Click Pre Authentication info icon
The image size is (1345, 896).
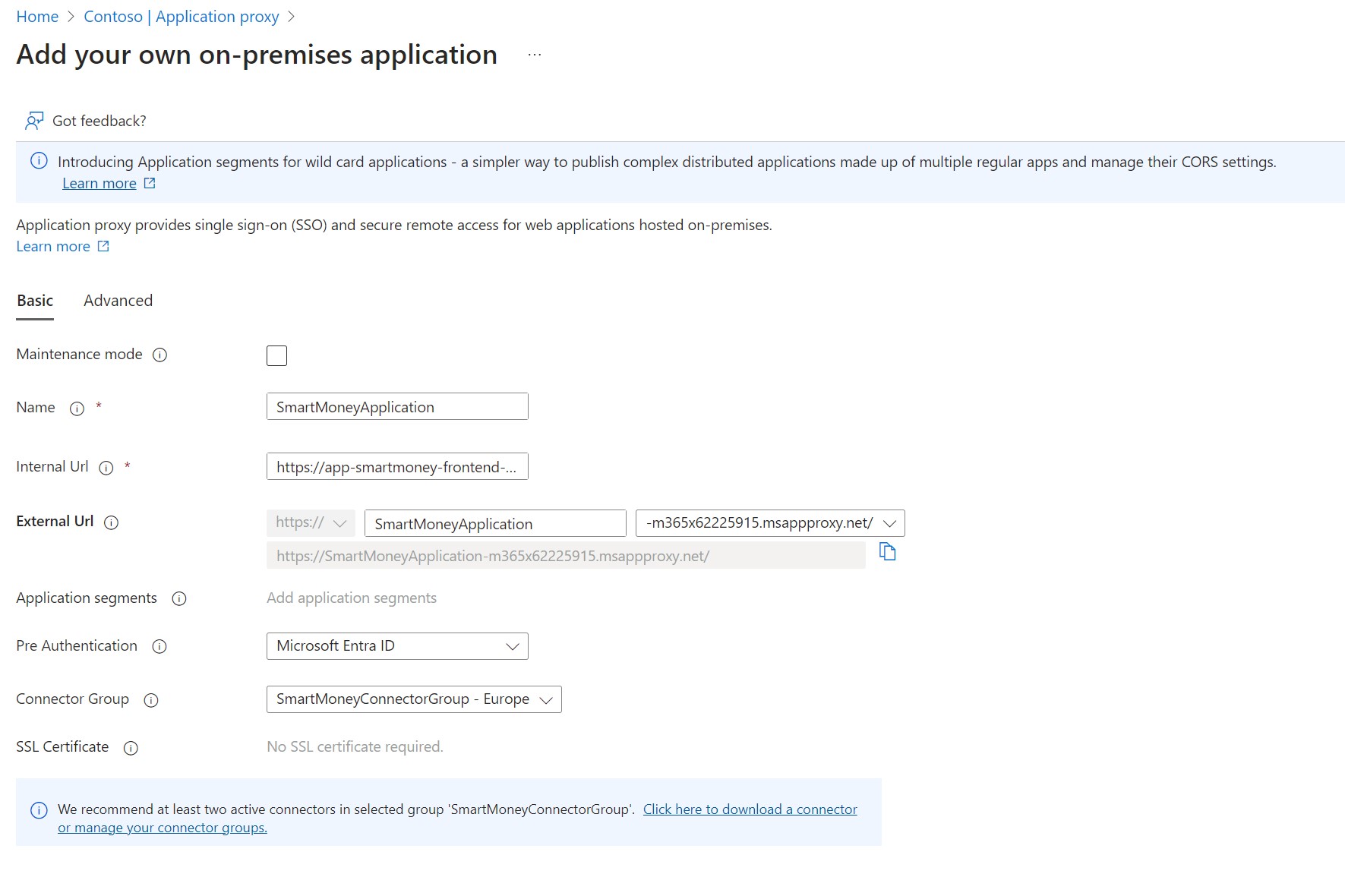click(x=159, y=647)
